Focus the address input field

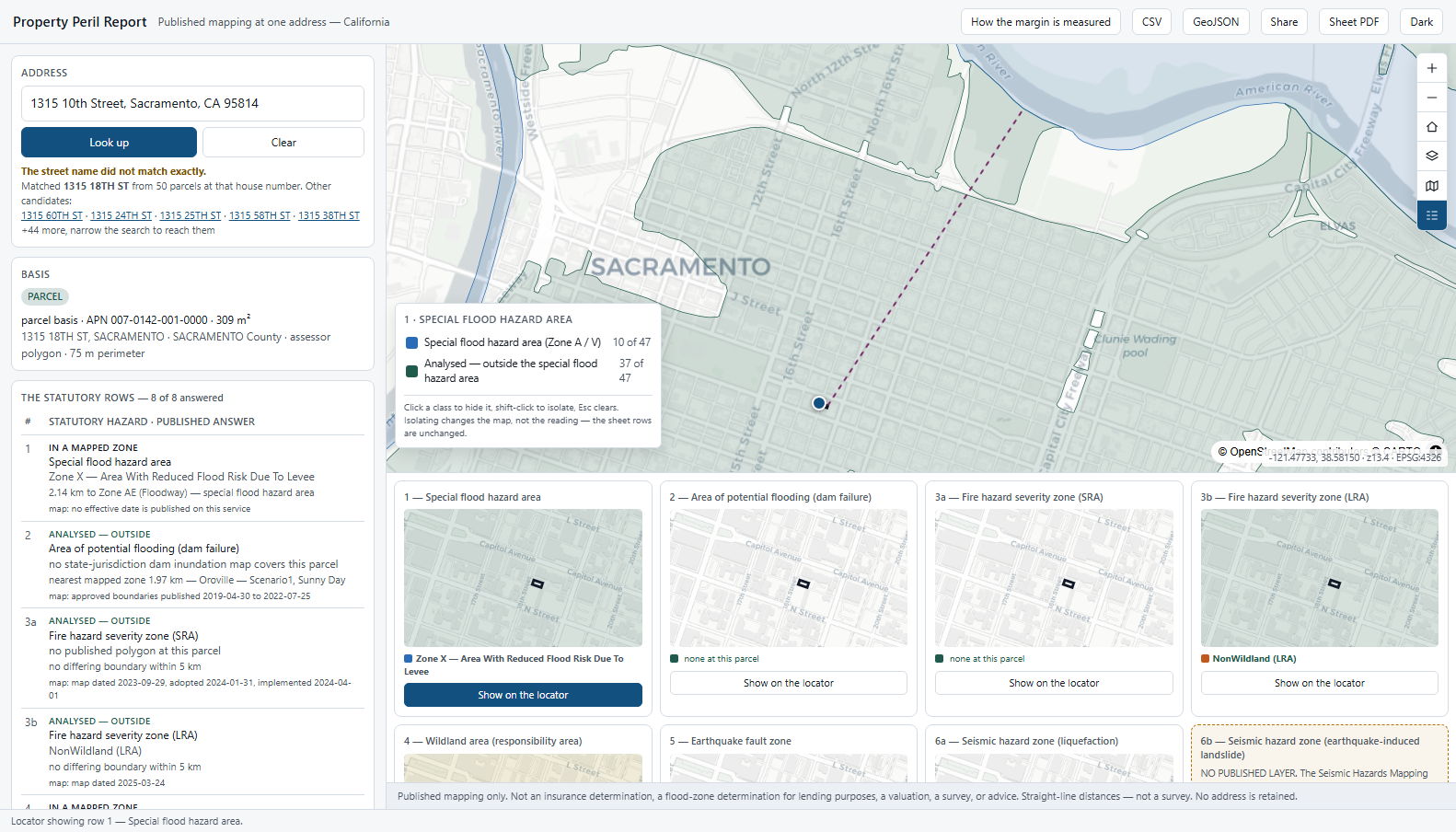pyautogui.click(x=192, y=103)
